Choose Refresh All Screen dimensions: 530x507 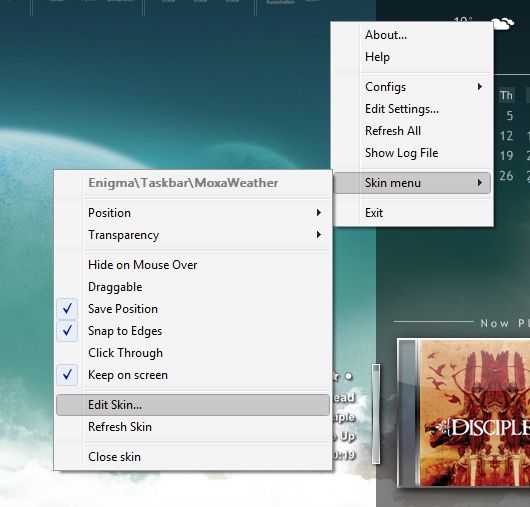(x=412, y=131)
